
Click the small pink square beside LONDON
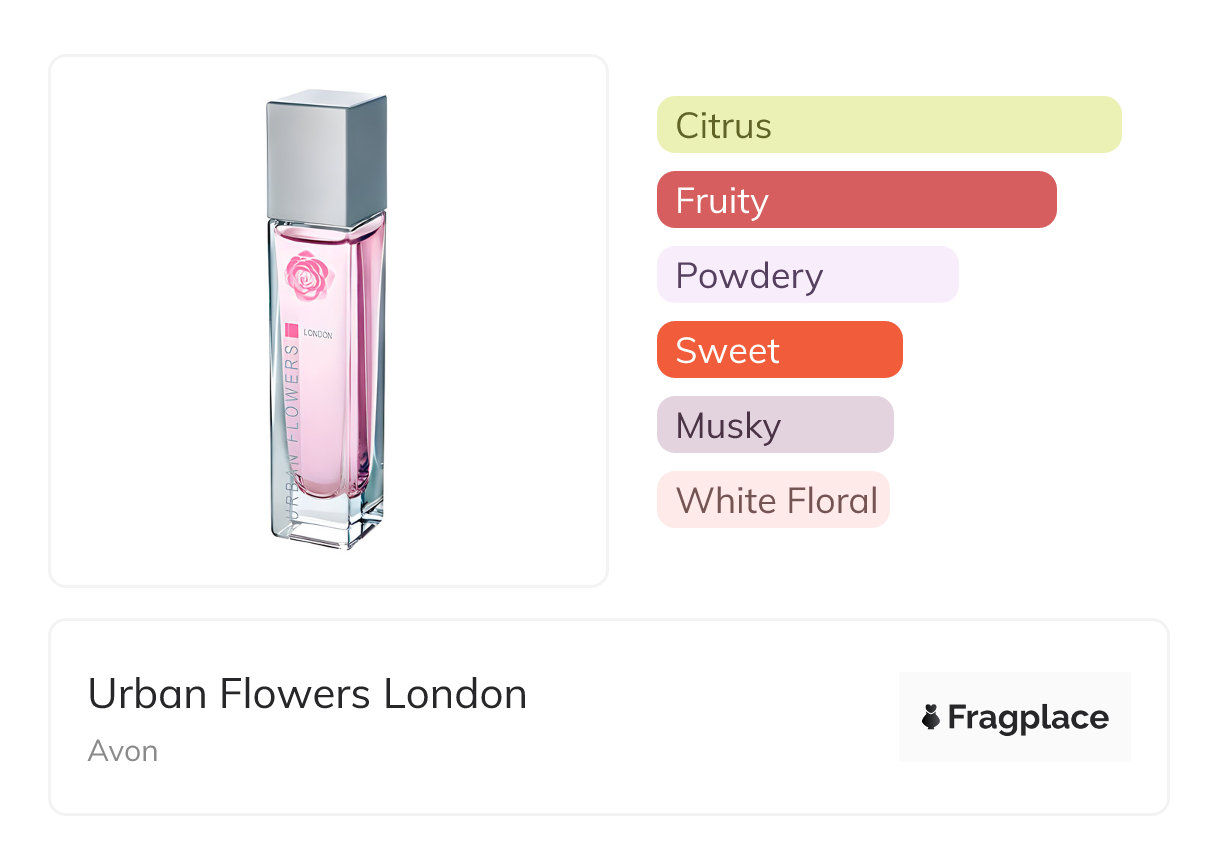pos(292,331)
